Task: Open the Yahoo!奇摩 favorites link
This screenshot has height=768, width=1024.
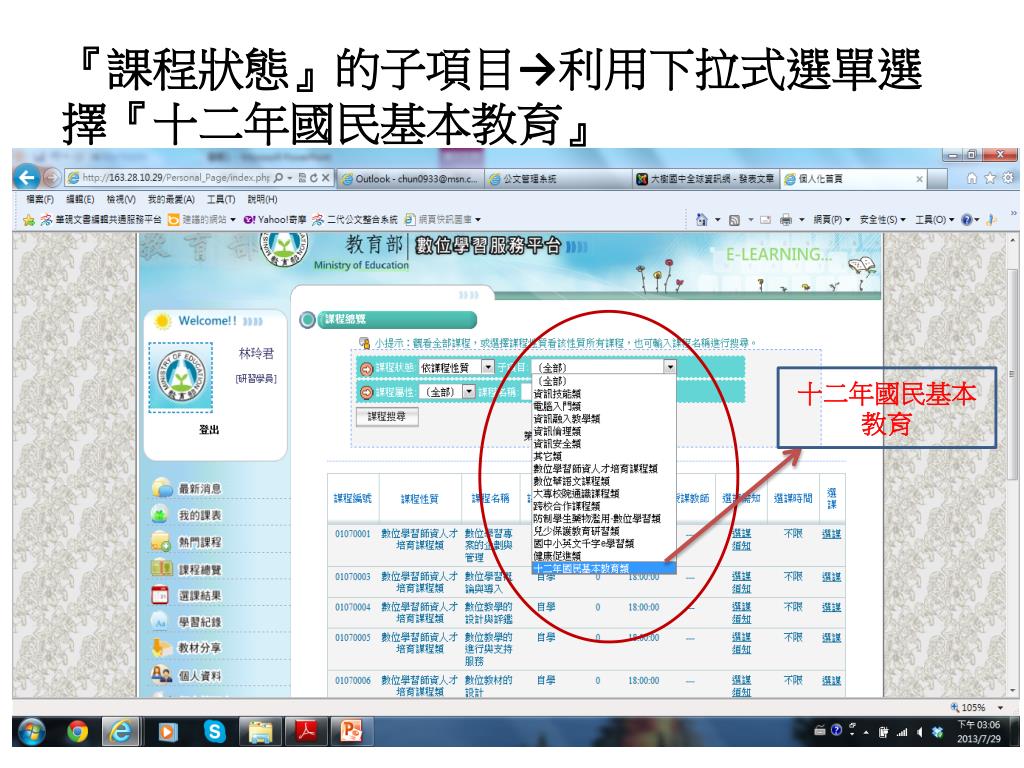Action: point(274,219)
